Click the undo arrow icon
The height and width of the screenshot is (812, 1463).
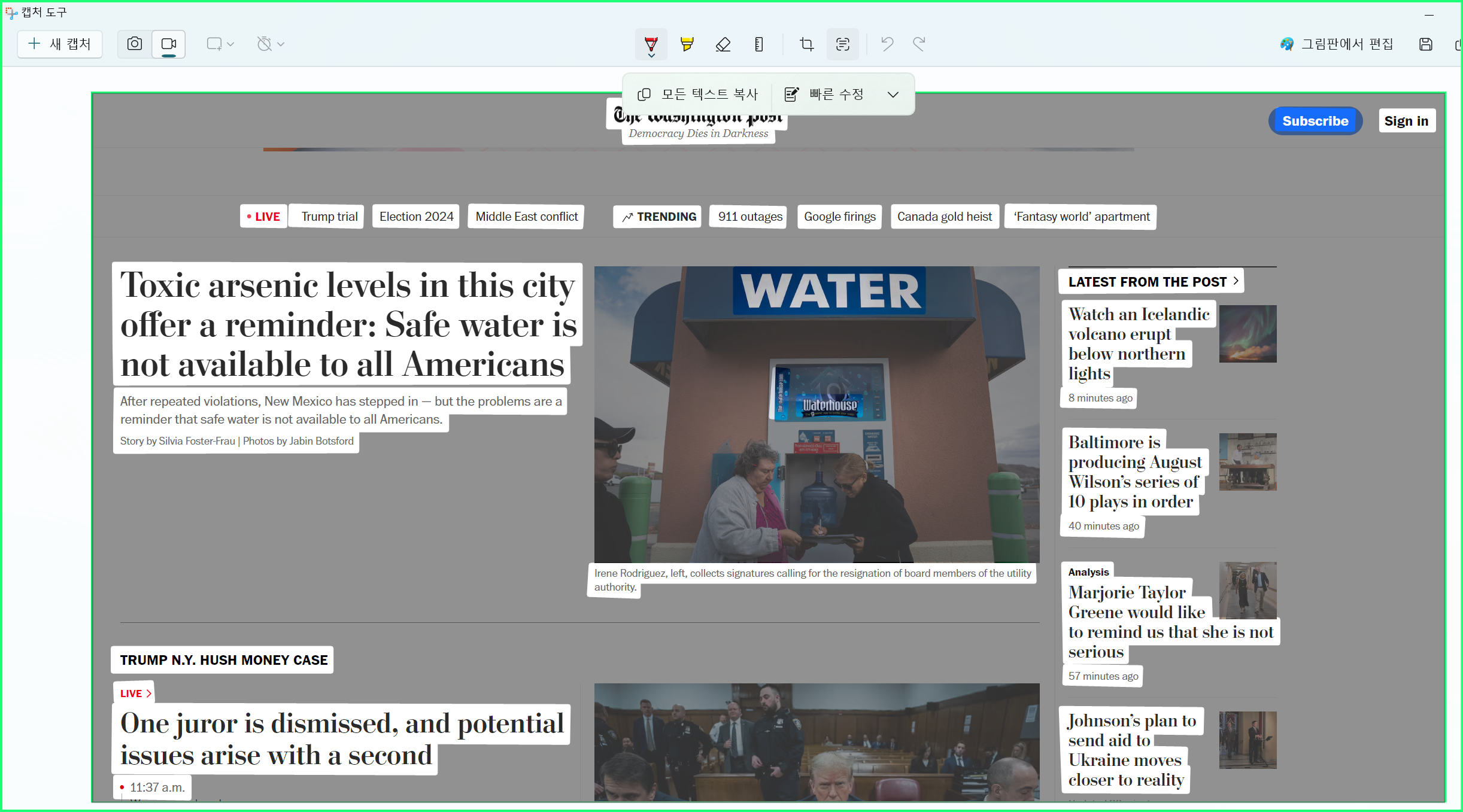887,44
